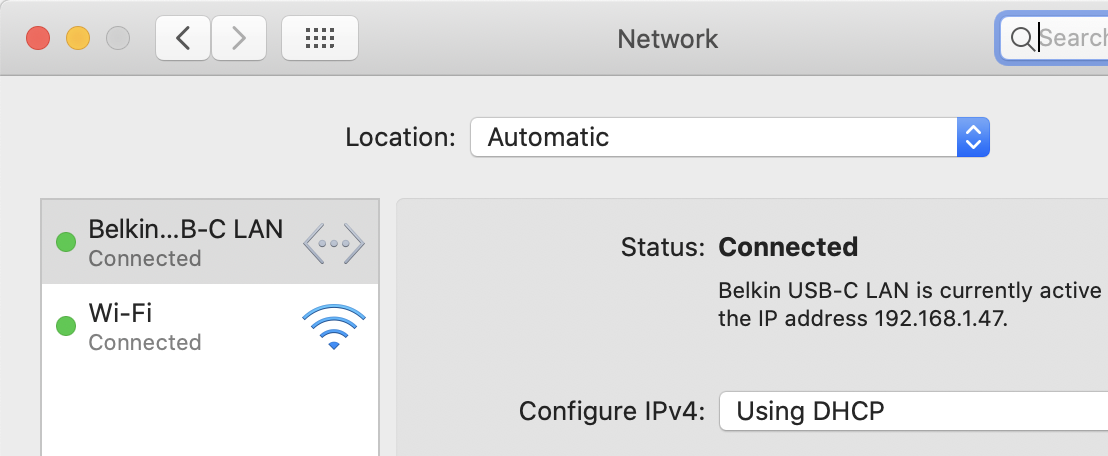Click empty area below Wi-Fi in services list
This screenshot has width=1108, height=456.
click(x=210, y=410)
